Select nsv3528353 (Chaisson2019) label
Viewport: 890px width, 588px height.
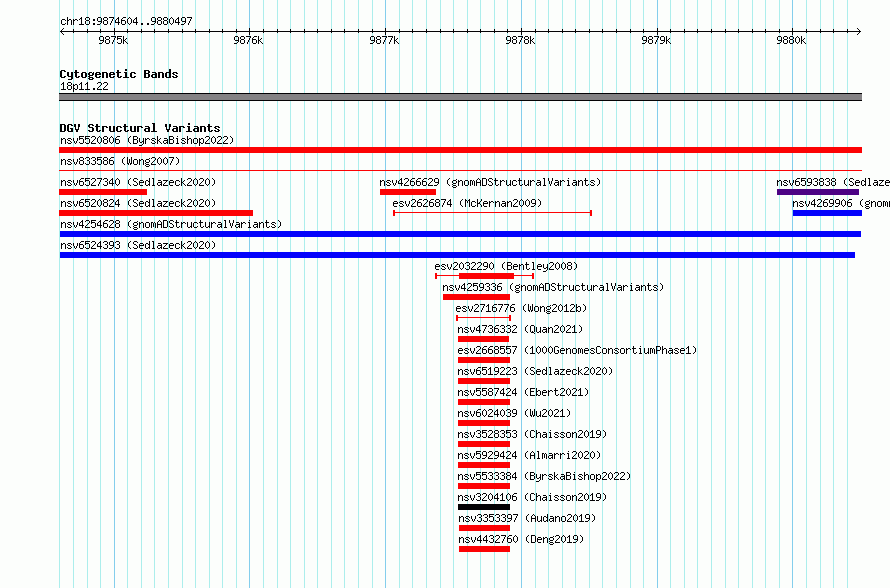point(532,434)
